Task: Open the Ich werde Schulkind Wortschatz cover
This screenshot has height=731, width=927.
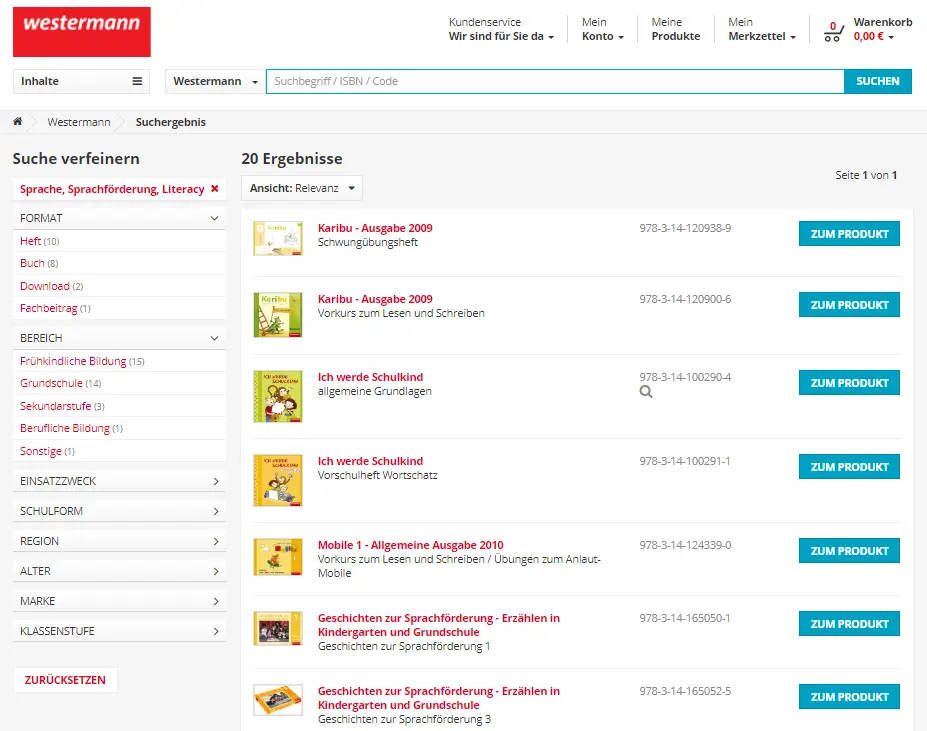Action: 277,479
